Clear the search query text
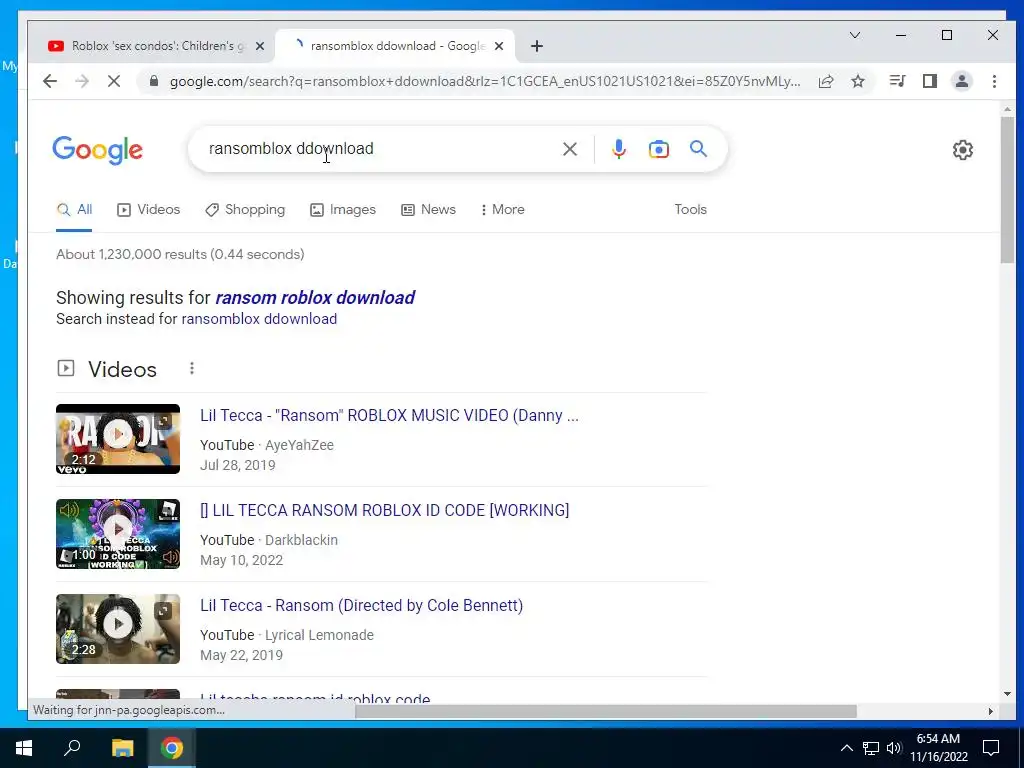This screenshot has width=1024, height=768. [x=569, y=149]
